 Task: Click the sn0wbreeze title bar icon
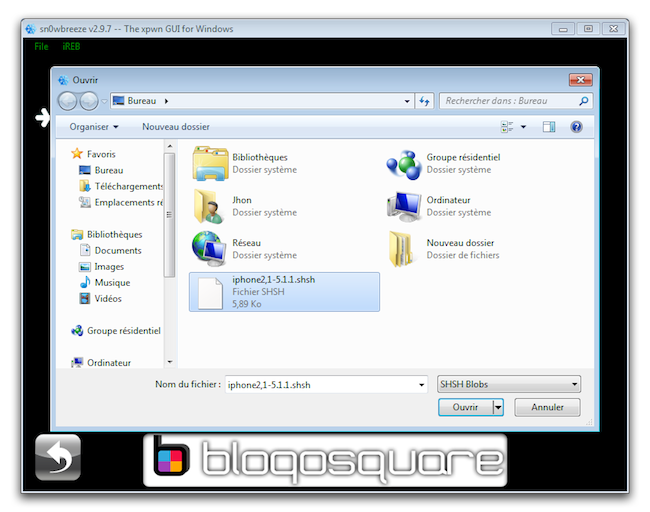pyautogui.click(x=30, y=29)
